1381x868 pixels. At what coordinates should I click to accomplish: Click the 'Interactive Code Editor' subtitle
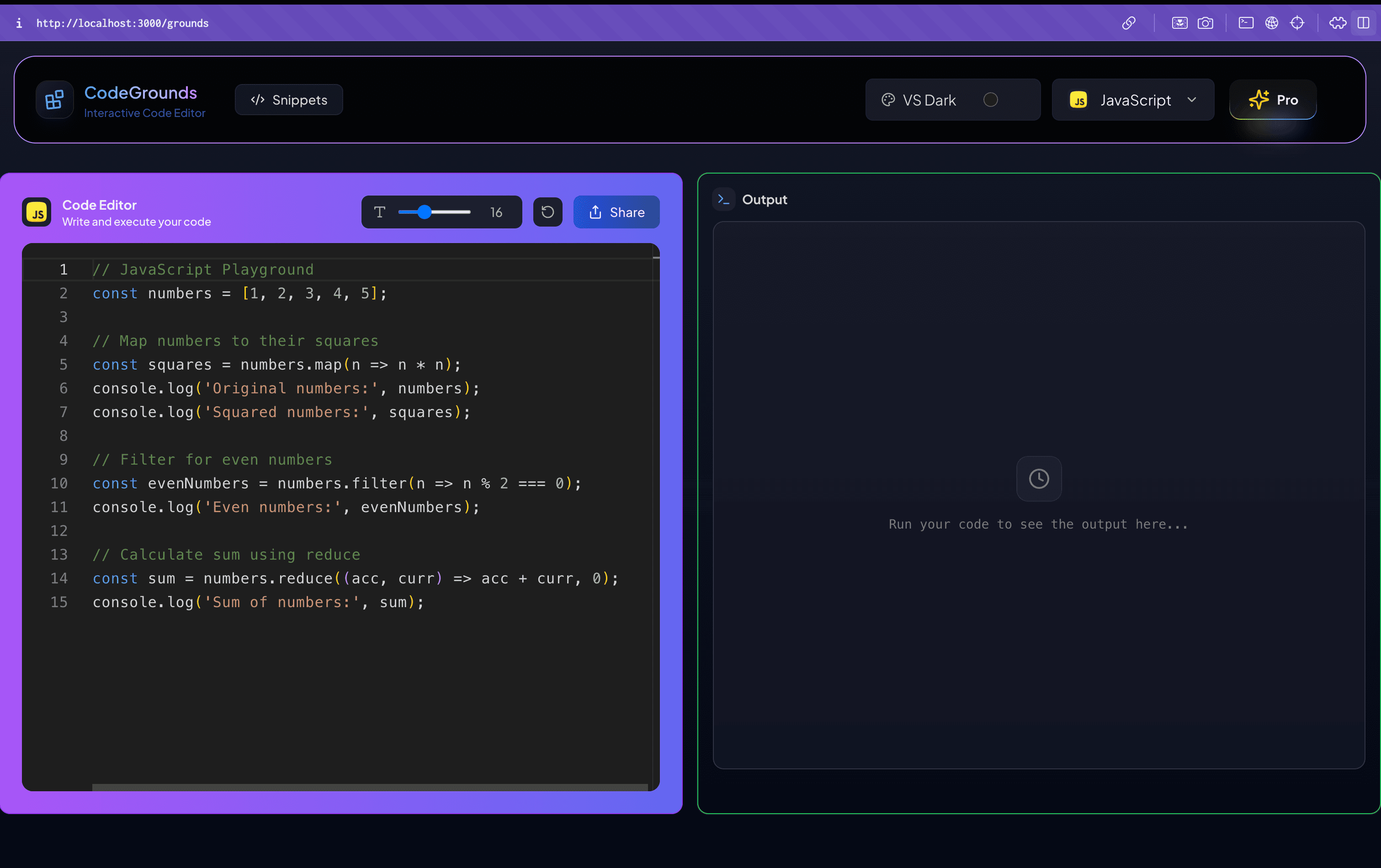(x=144, y=113)
